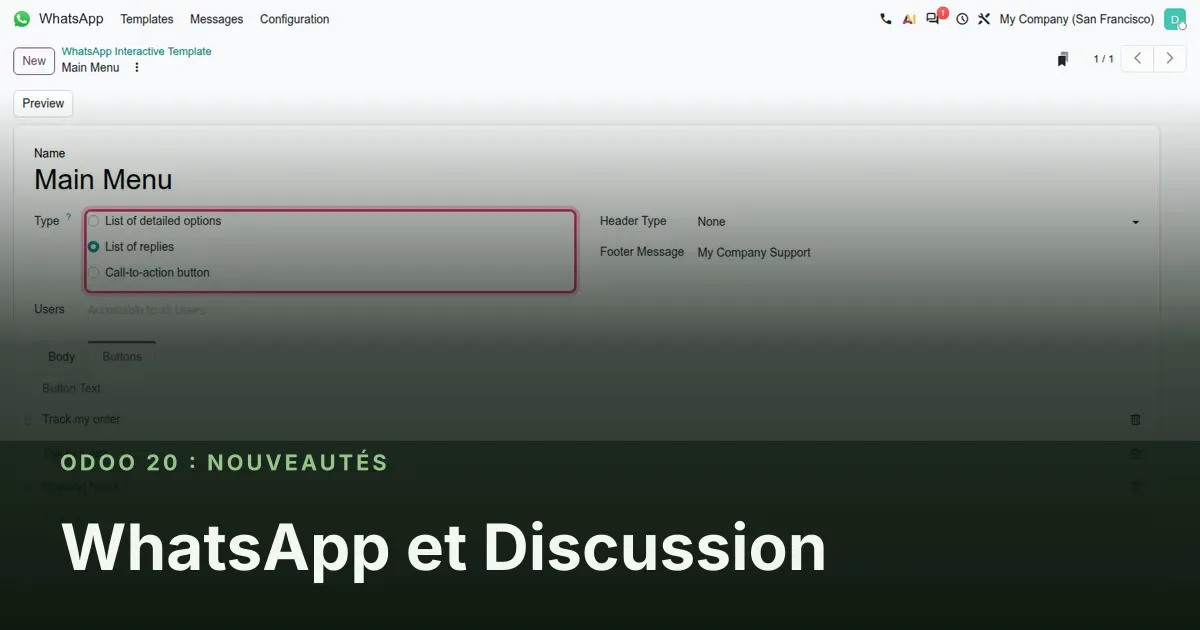Delete the Track my order button row
Screen dimensions: 1200x630
tap(1135, 420)
